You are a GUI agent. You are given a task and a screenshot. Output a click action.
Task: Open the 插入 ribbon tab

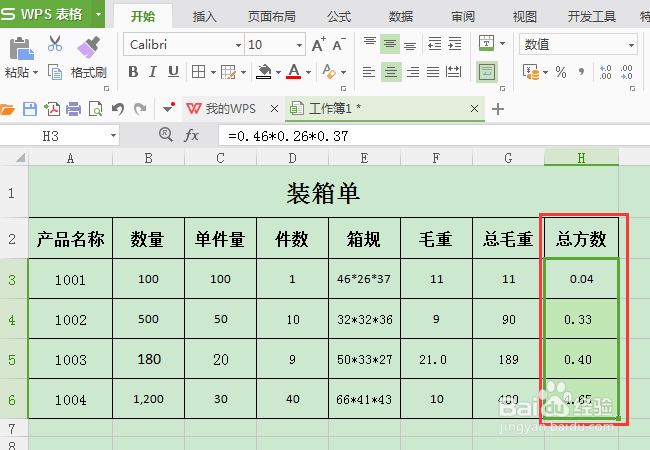(204, 17)
